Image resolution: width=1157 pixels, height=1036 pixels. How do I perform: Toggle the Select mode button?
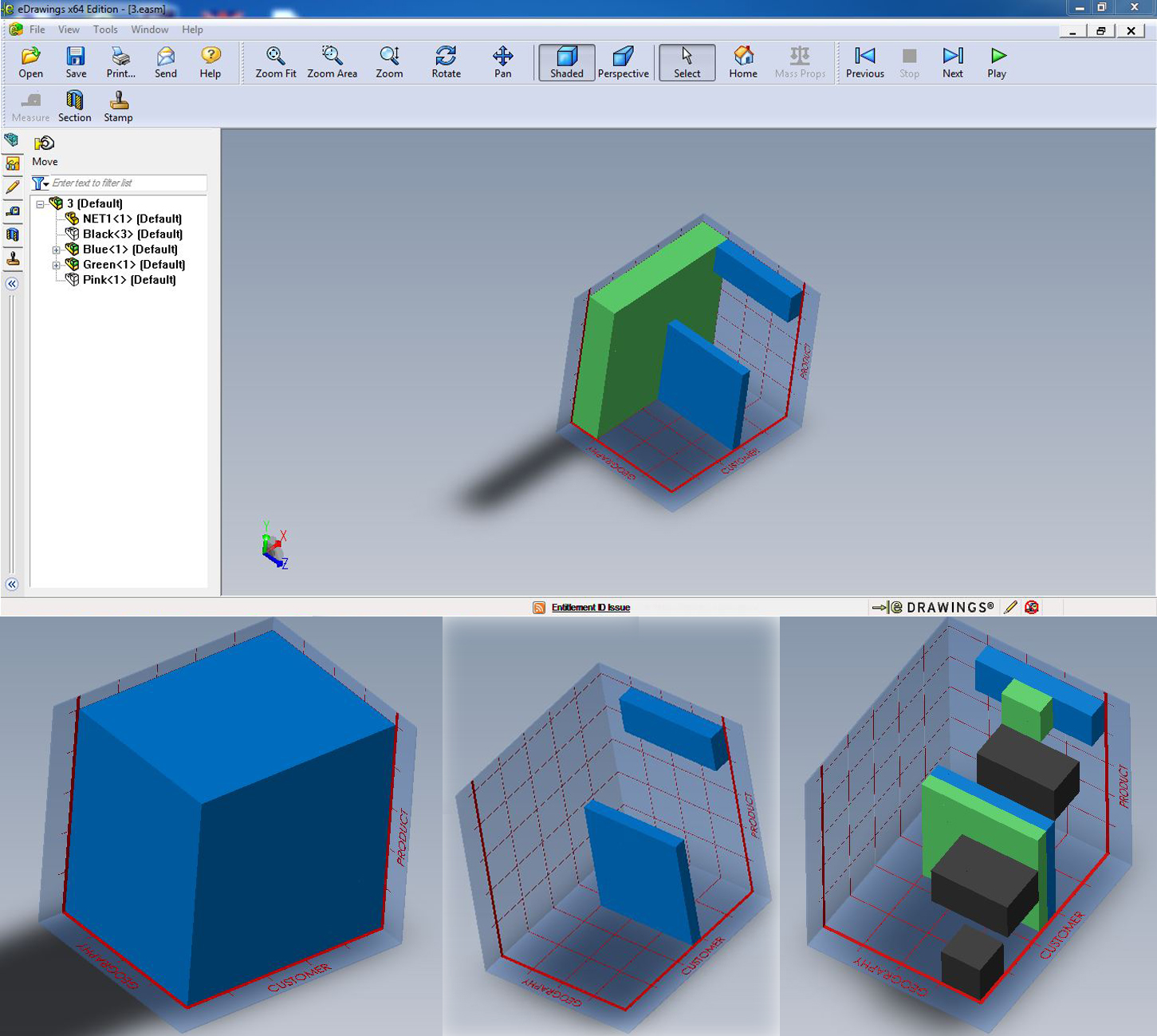(687, 62)
